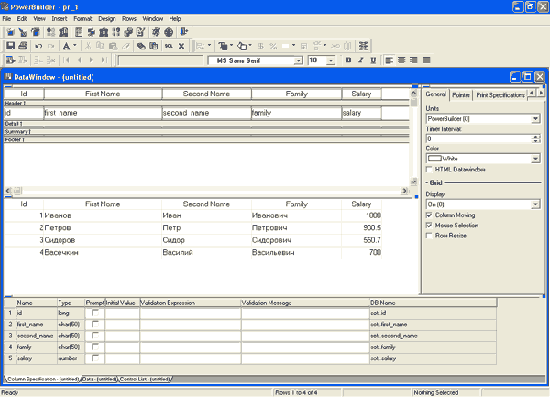Go to the last row with navigation arrow
The image size is (550, 397).
104,60
